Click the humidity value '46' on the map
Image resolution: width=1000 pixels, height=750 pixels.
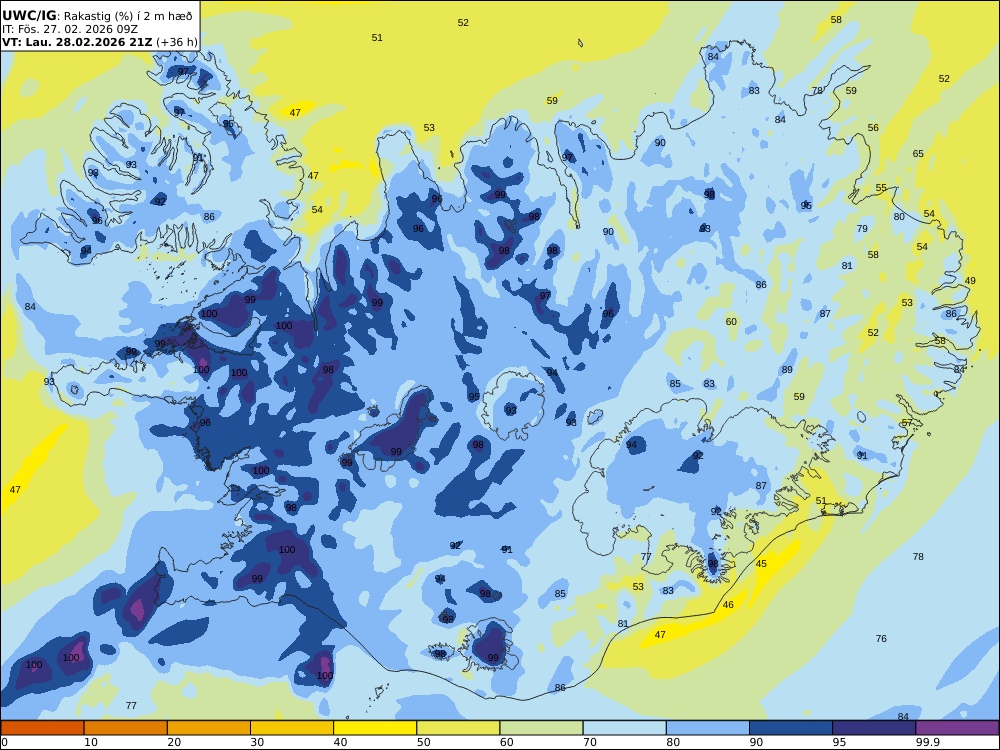tap(728, 605)
